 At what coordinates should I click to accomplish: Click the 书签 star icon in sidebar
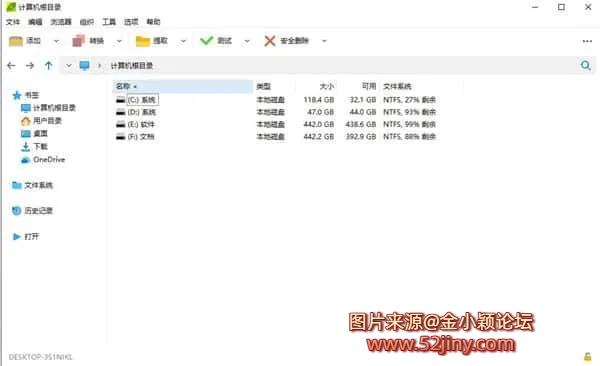pos(16,95)
